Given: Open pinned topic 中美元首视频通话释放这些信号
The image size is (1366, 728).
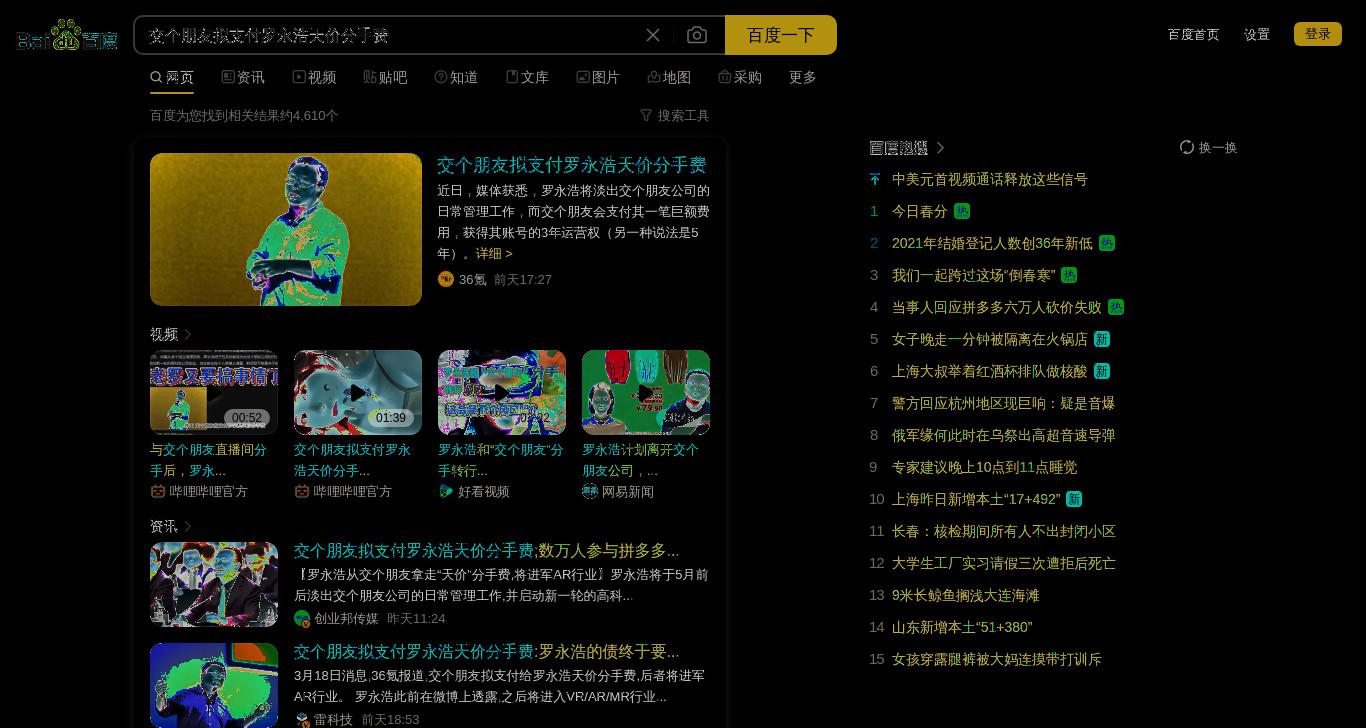Looking at the screenshot, I should pyautogui.click(x=990, y=179).
